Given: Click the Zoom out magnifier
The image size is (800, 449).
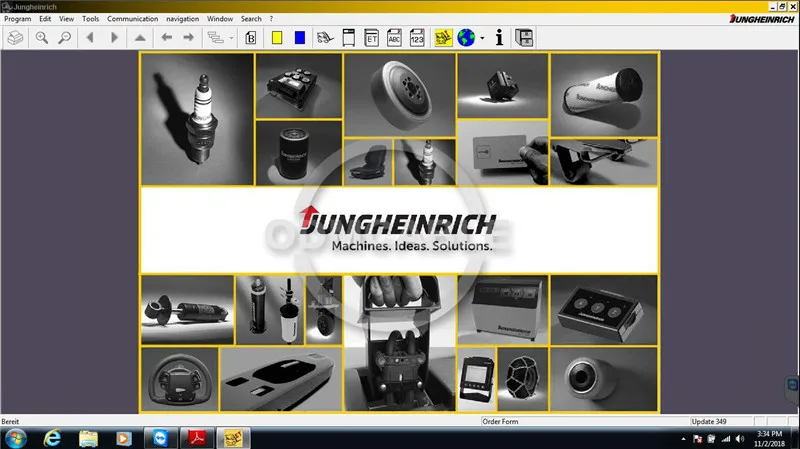Looking at the screenshot, I should click(x=64, y=38).
